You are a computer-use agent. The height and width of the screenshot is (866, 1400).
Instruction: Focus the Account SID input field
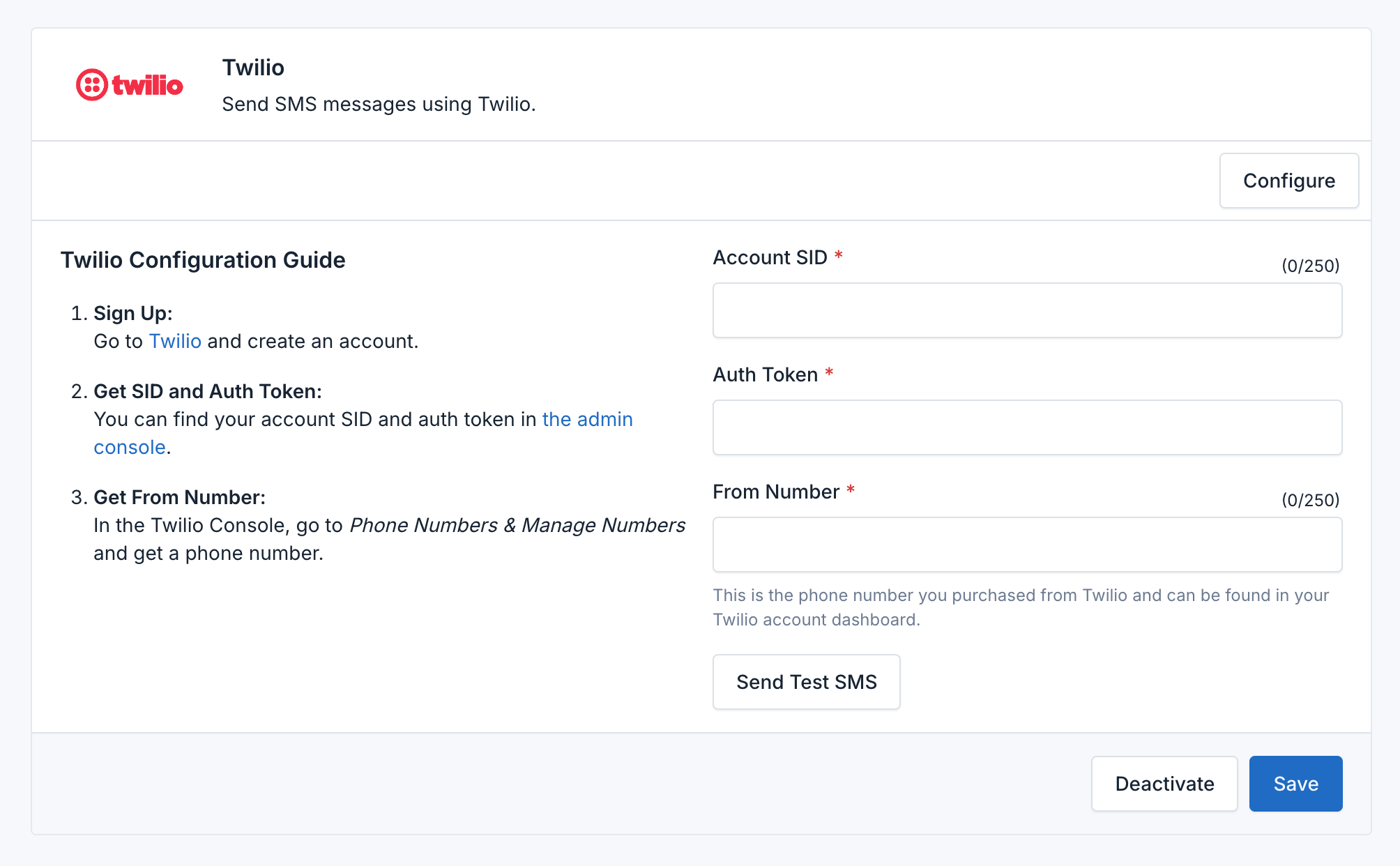1027,310
